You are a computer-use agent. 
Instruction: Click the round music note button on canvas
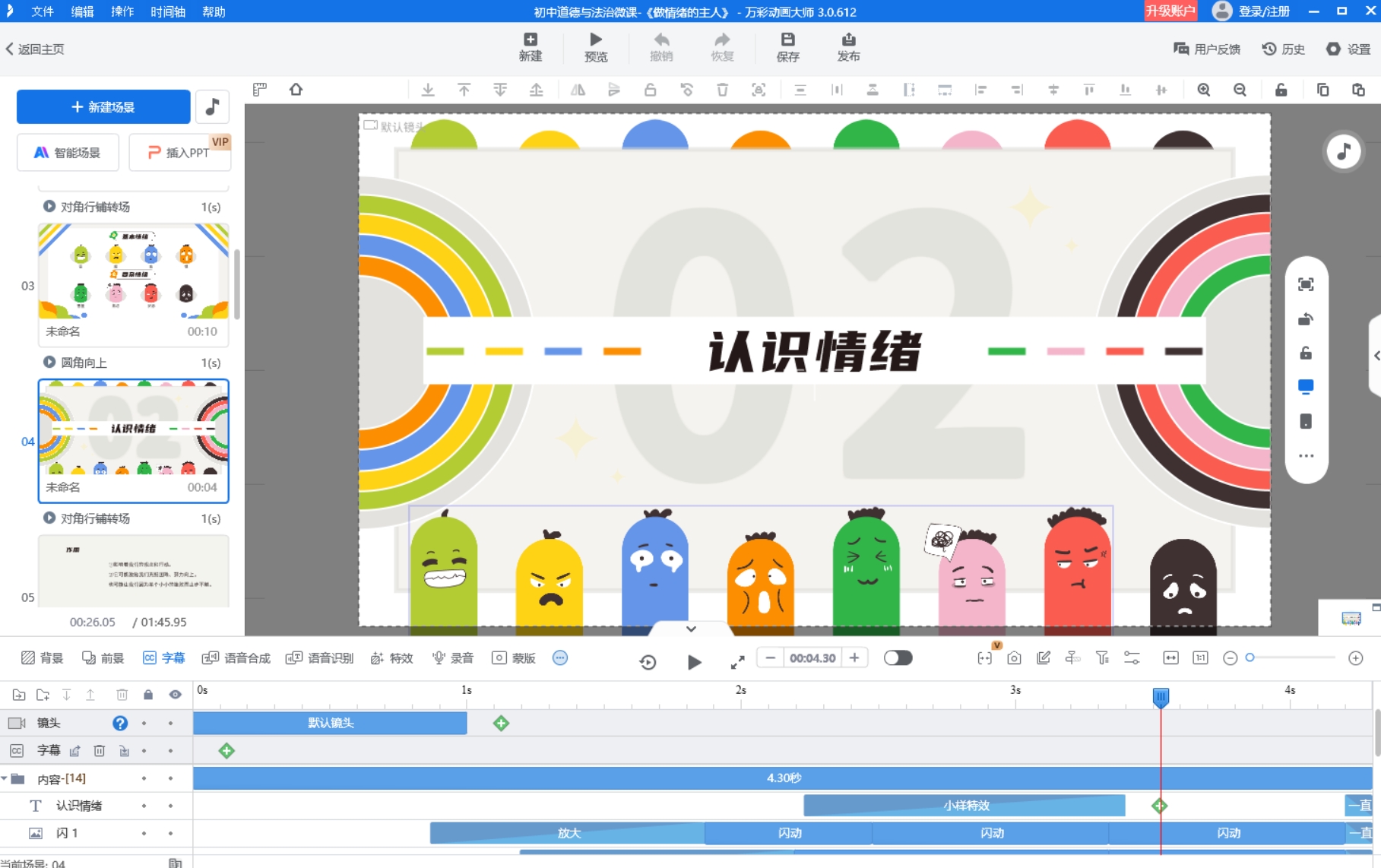click(x=1344, y=151)
